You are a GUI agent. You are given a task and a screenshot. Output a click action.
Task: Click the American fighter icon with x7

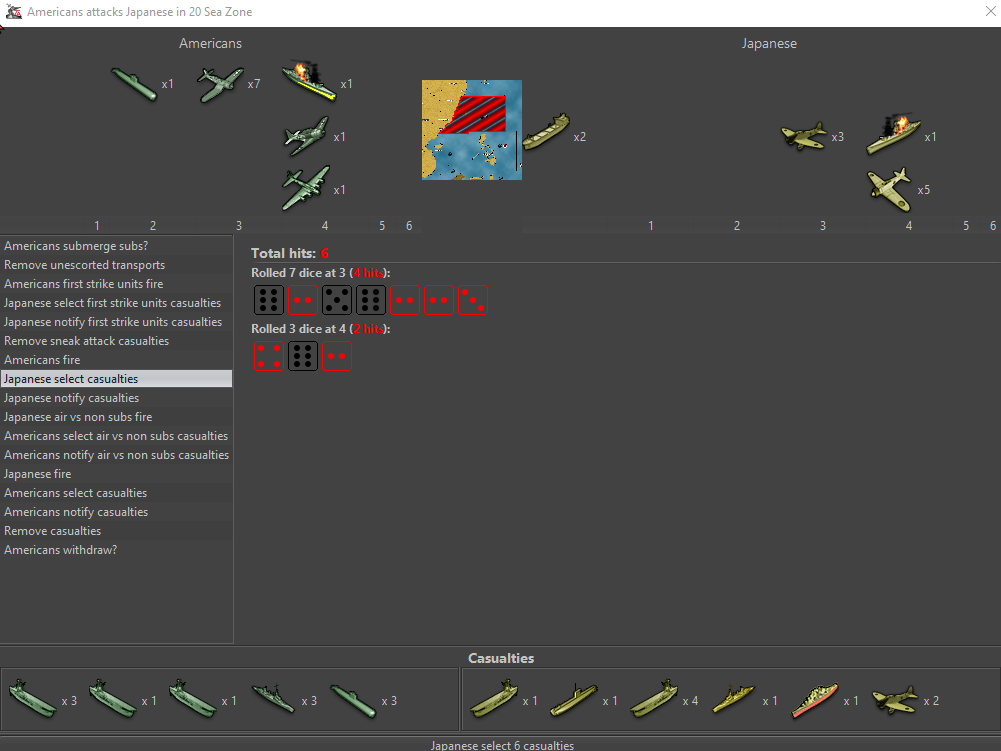coord(220,85)
